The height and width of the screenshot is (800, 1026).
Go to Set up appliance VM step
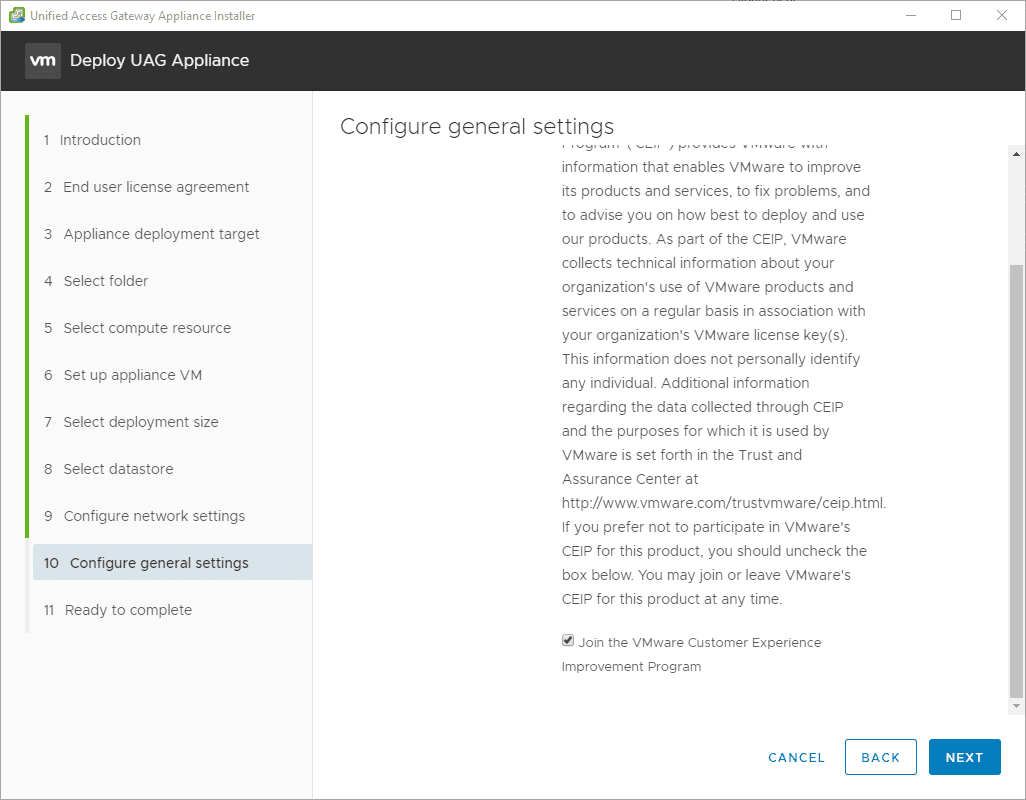(133, 375)
